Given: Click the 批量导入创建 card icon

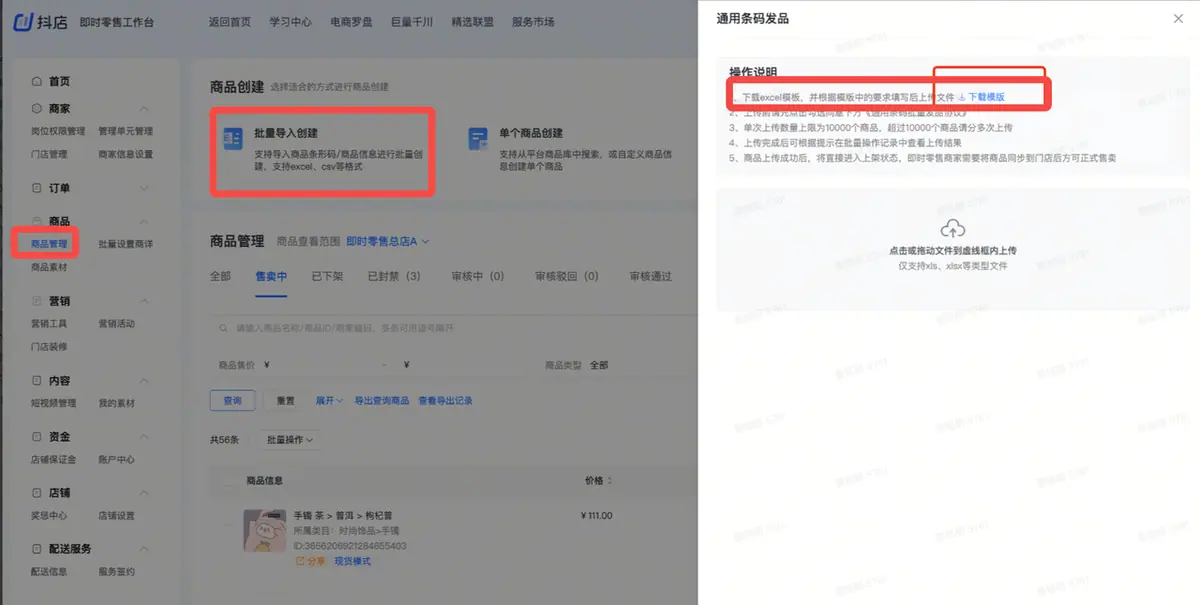Looking at the screenshot, I should [x=232, y=139].
